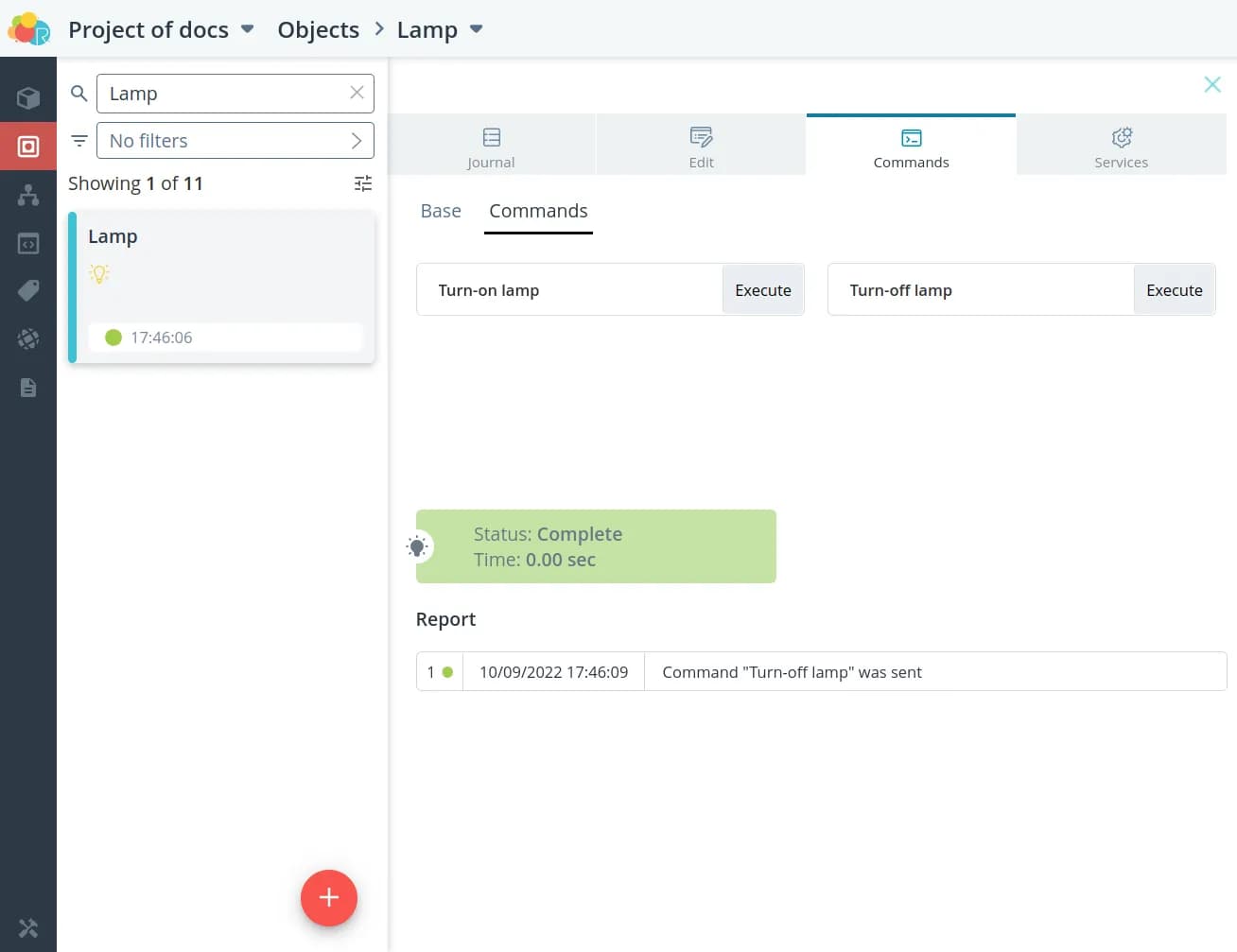Click the red add object button
Screen dimensions: 1237x952
[x=328, y=897]
